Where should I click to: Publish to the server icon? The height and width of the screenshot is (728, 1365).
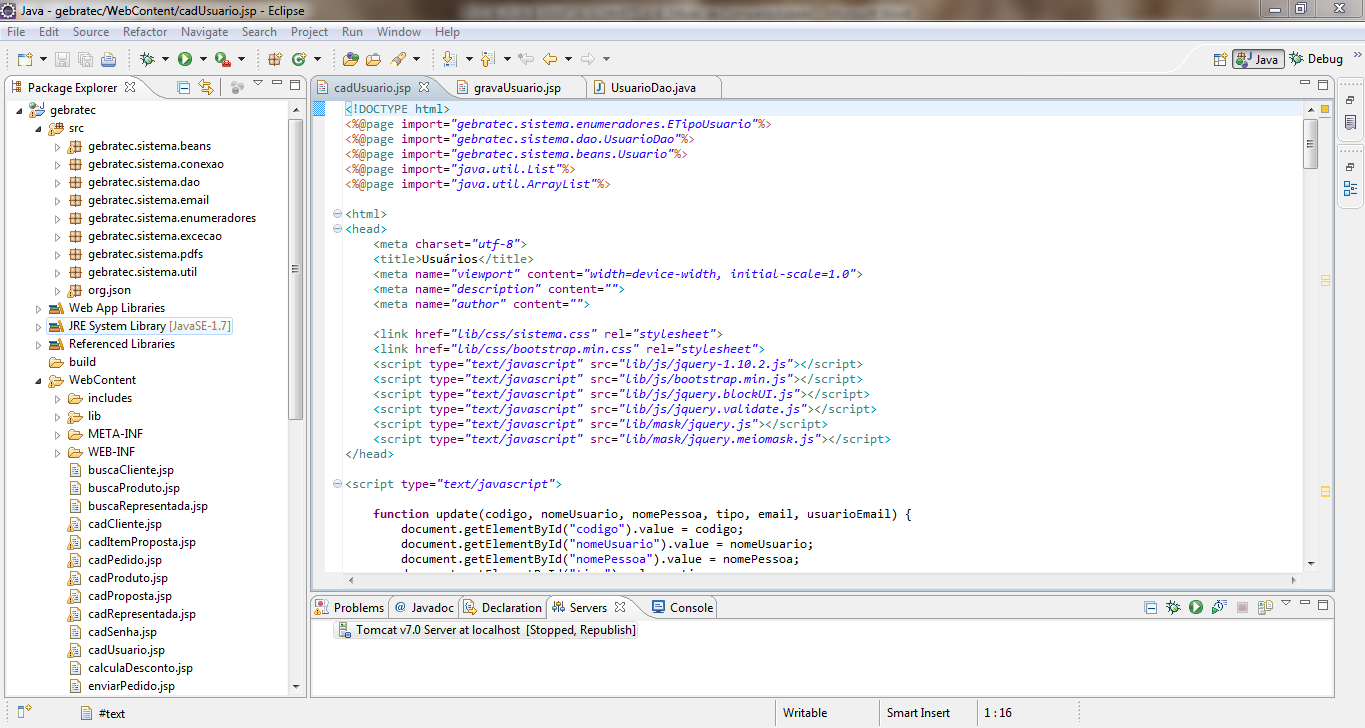click(1265, 607)
